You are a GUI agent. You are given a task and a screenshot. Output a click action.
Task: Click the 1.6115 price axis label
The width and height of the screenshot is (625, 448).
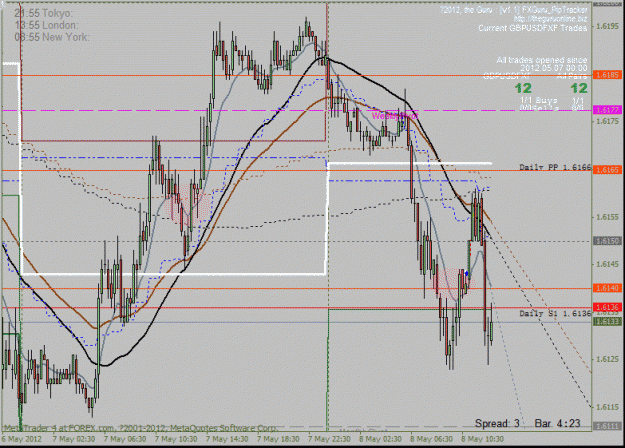[607, 407]
